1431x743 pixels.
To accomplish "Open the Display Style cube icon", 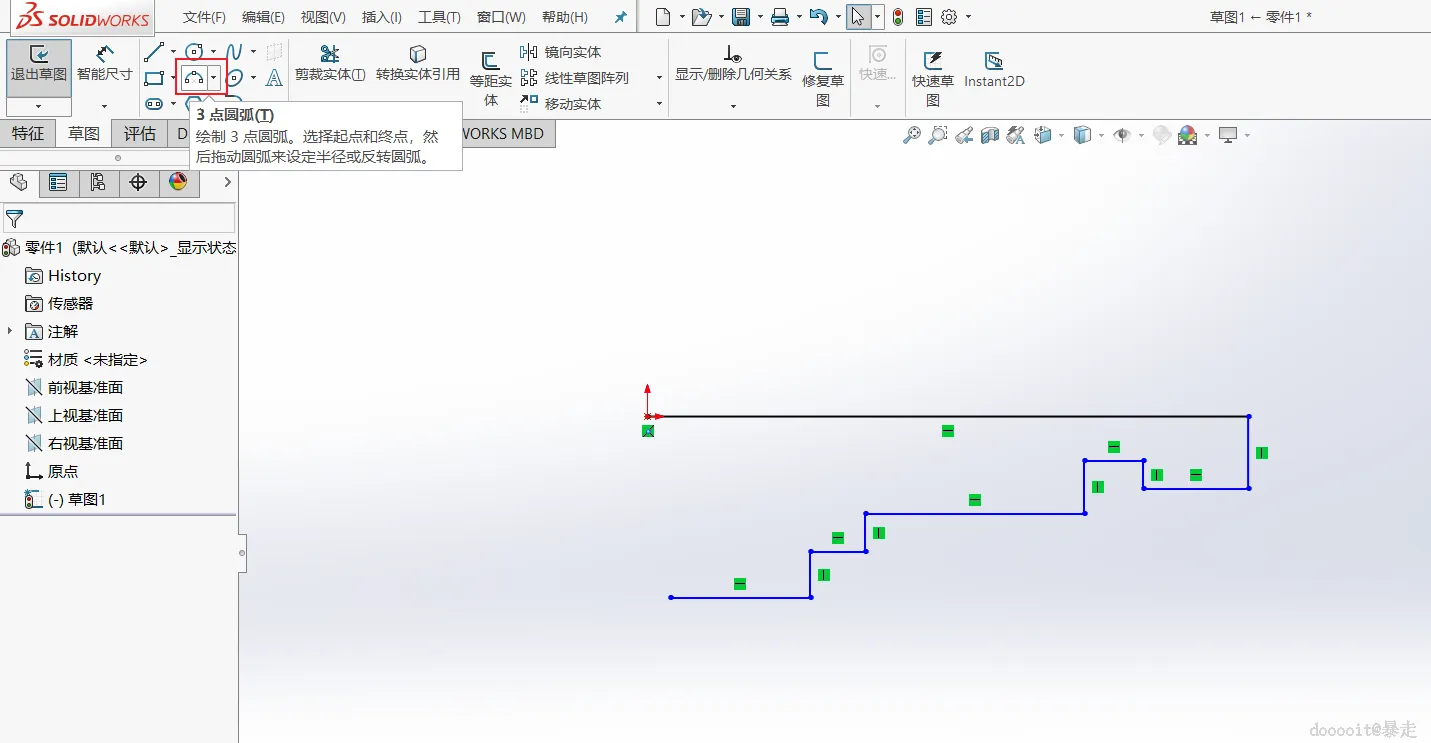I will [1082, 135].
